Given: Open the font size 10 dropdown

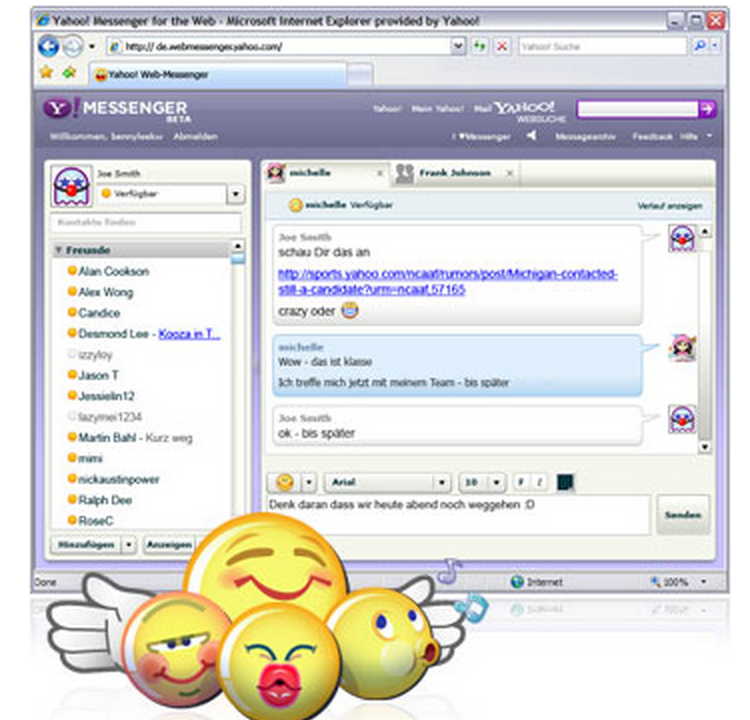Looking at the screenshot, I should (496, 482).
